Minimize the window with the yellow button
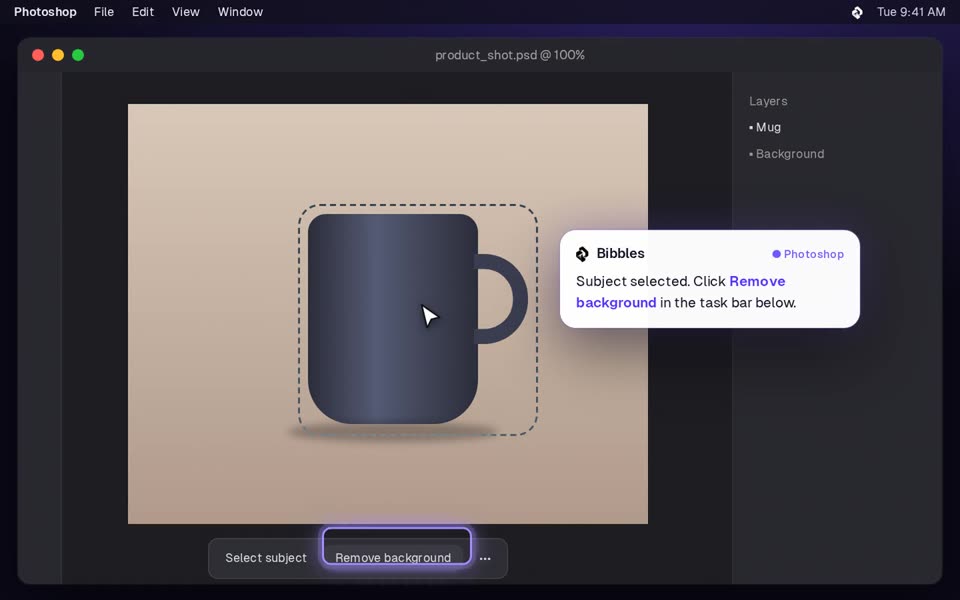 point(58,55)
